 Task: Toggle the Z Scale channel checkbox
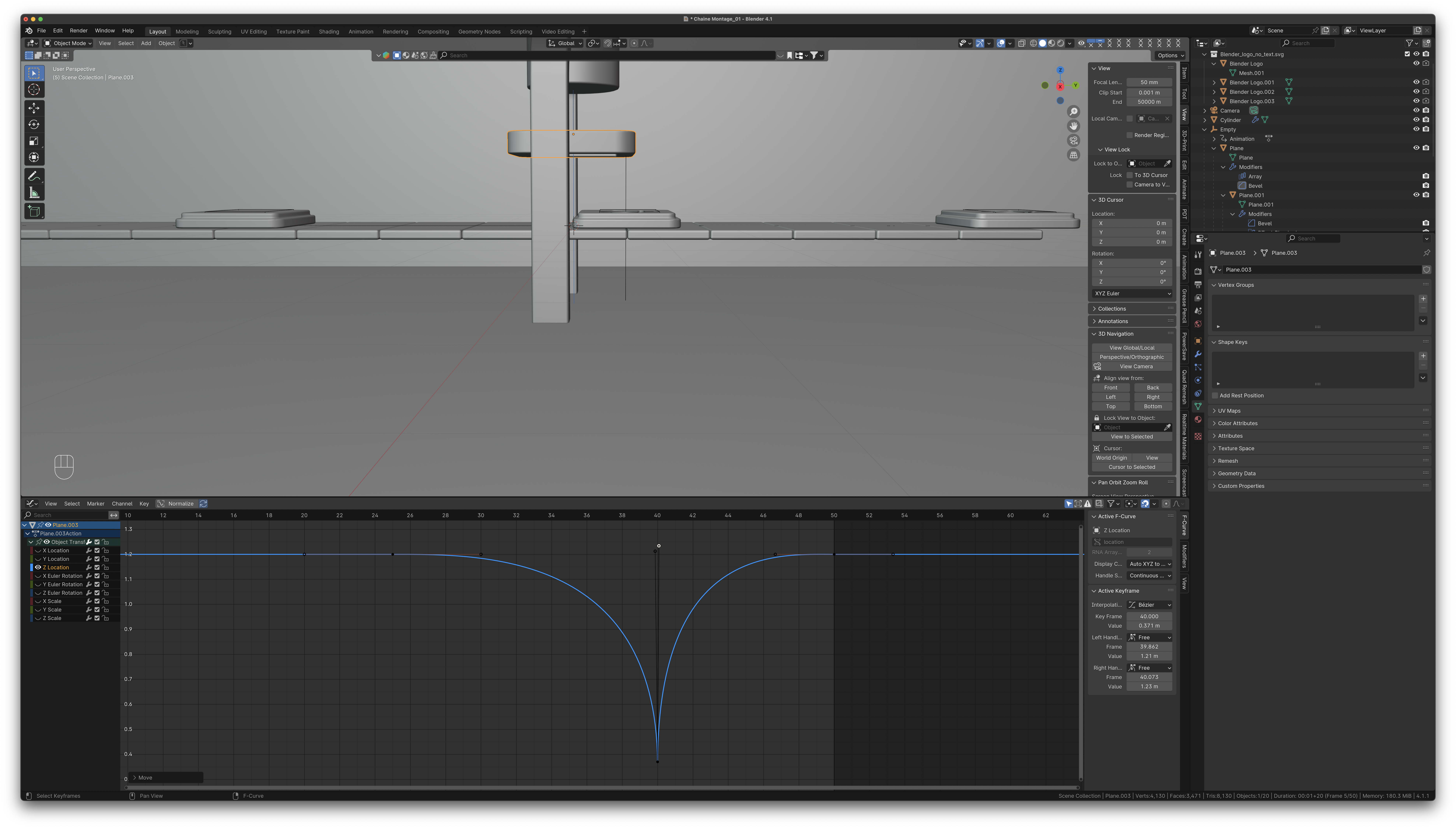[97, 618]
